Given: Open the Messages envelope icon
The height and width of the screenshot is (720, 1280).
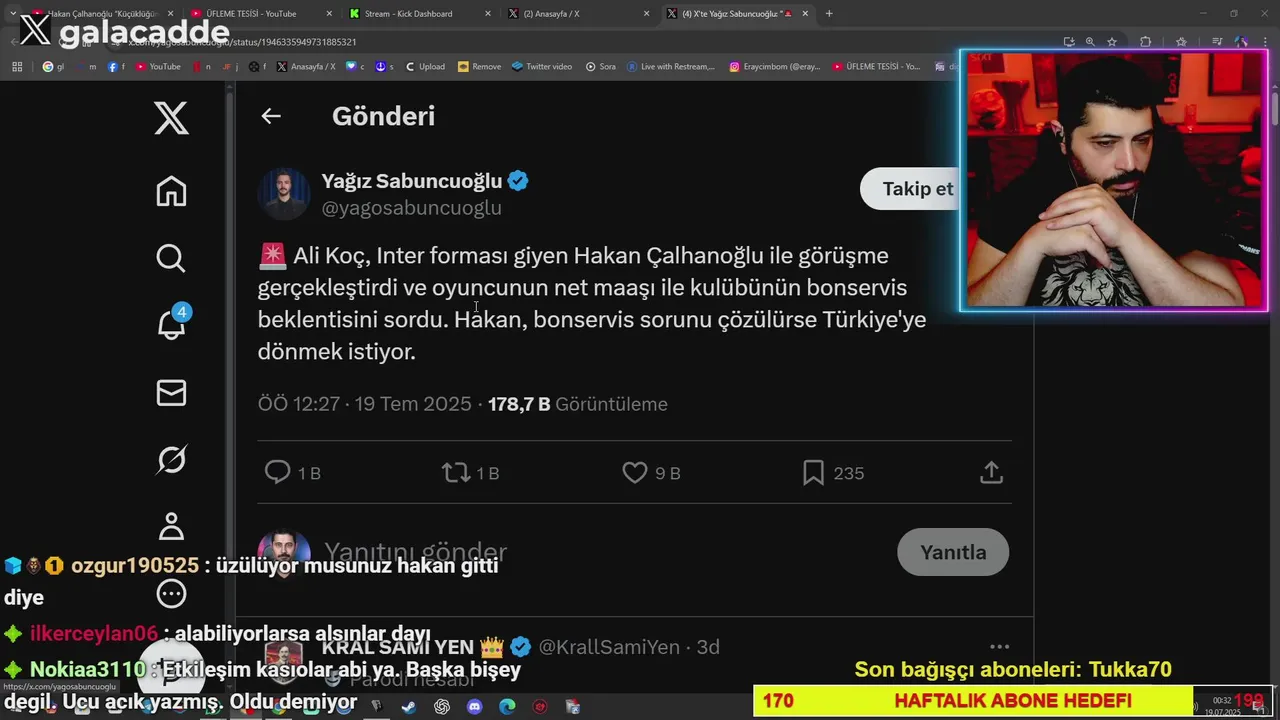Looking at the screenshot, I should (171, 392).
